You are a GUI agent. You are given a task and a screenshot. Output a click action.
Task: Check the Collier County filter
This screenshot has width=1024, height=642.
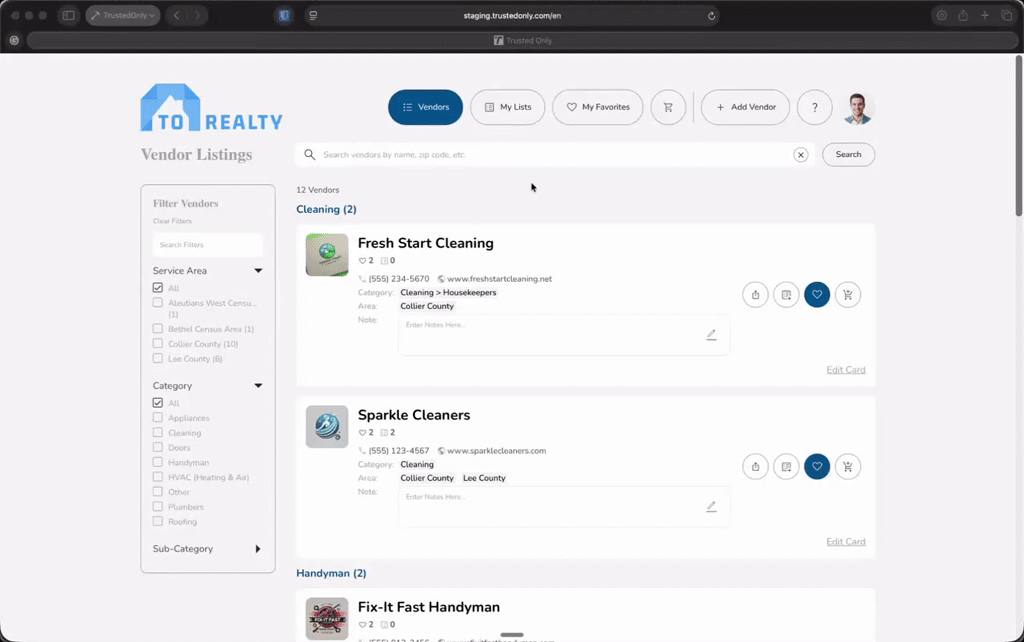[x=157, y=344]
